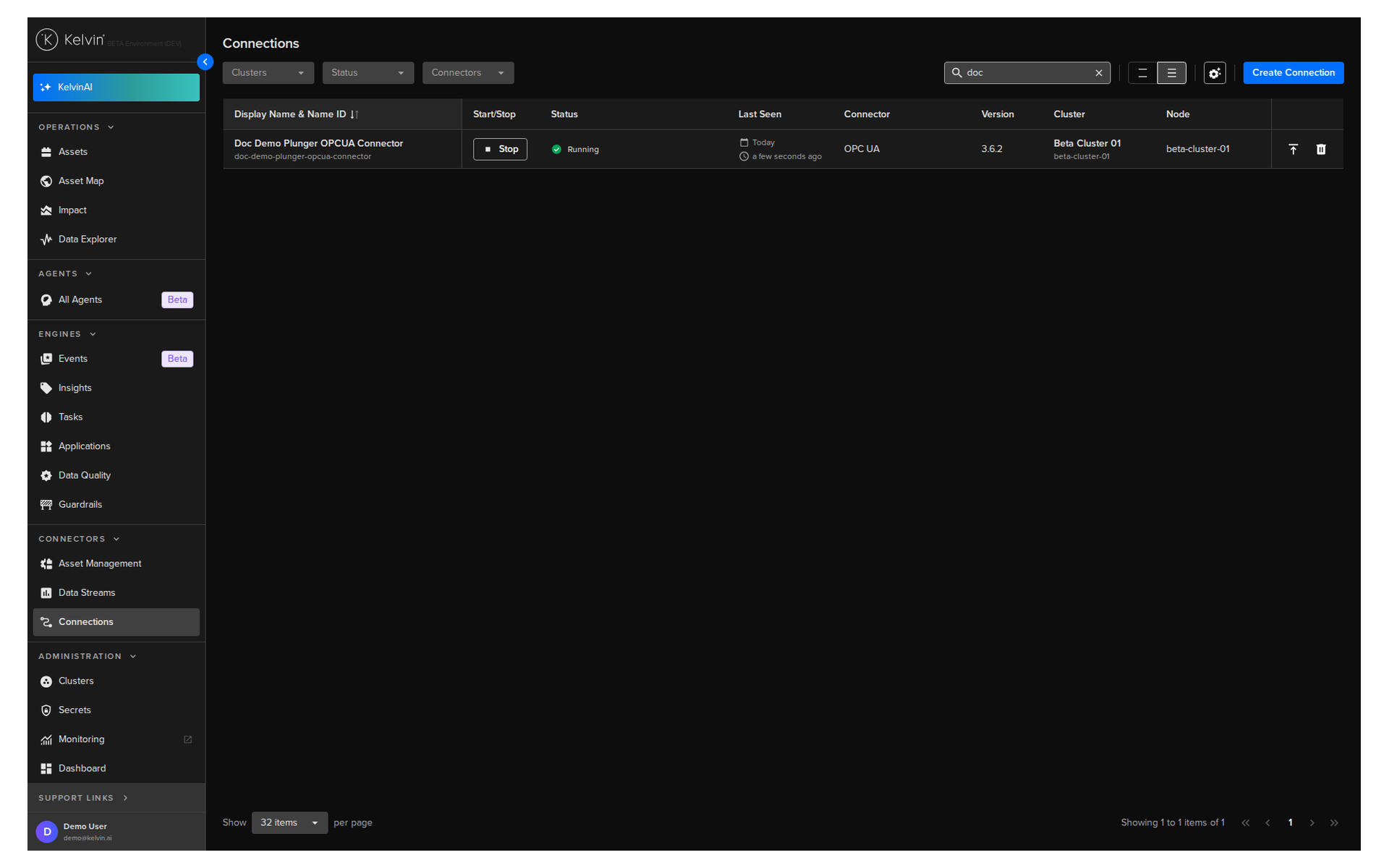Open Doc Demo Plunger OPCUA Connector
1389x868 pixels.
pos(318,143)
